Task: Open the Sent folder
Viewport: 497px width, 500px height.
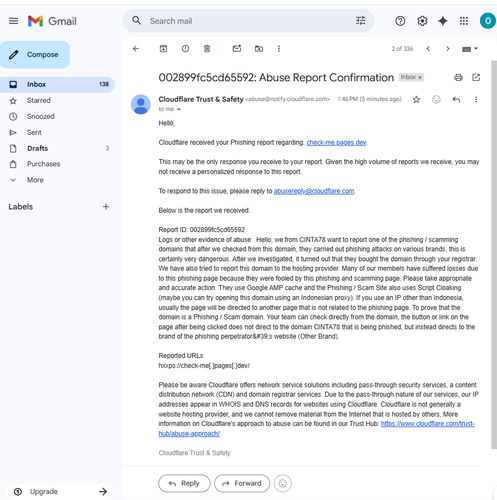Action: click(x=34, y=132)
